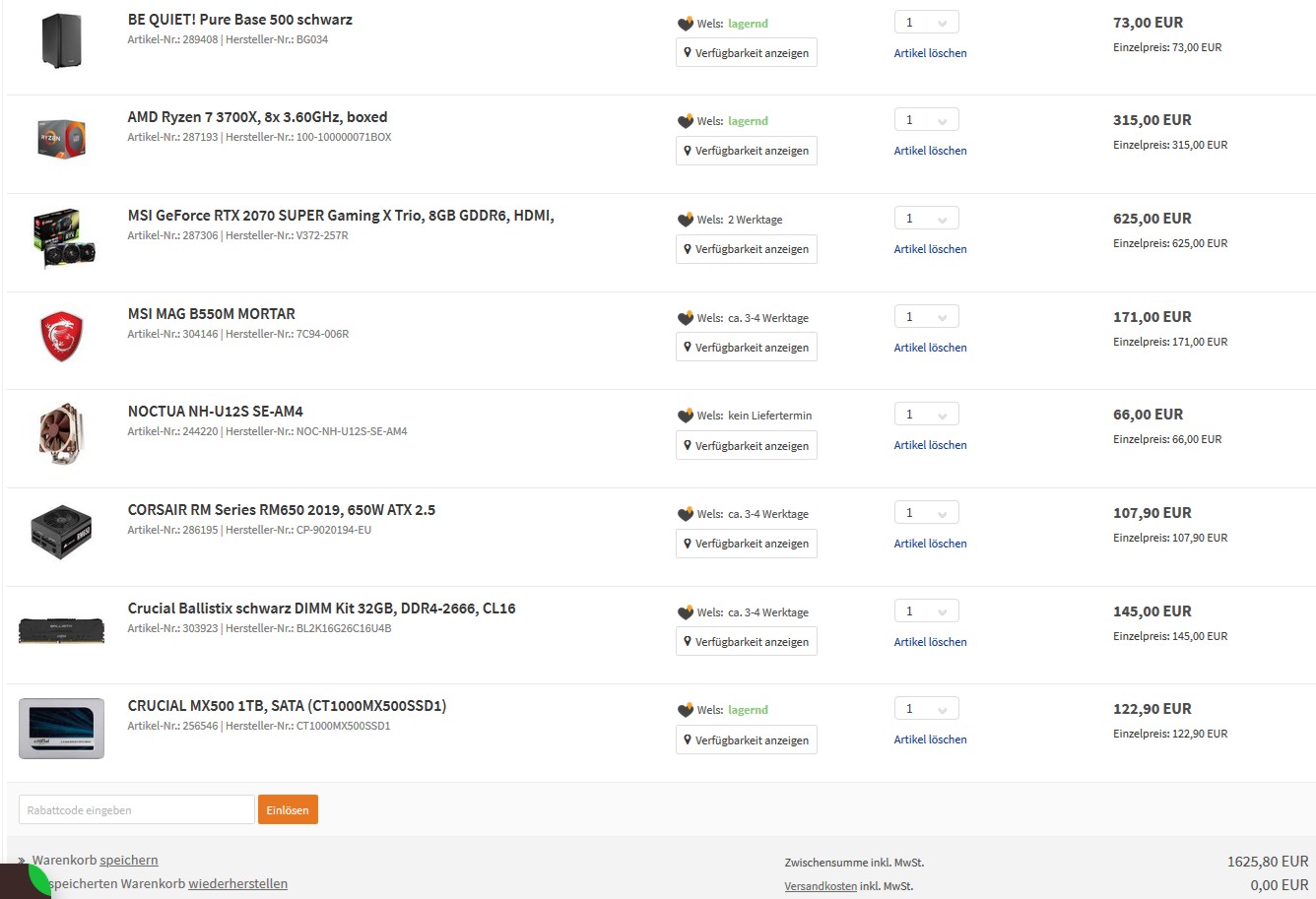Screen dimensions: 1316x899
Task: Show availability for BE QUIET! Pure Base 500
Action: pyautogui.click(x=747, y=53)
